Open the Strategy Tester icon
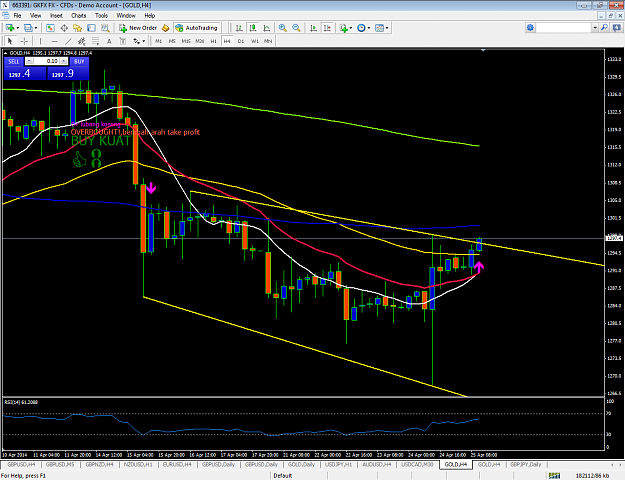This screenshot has height=480, width=625. coord(105,28)
